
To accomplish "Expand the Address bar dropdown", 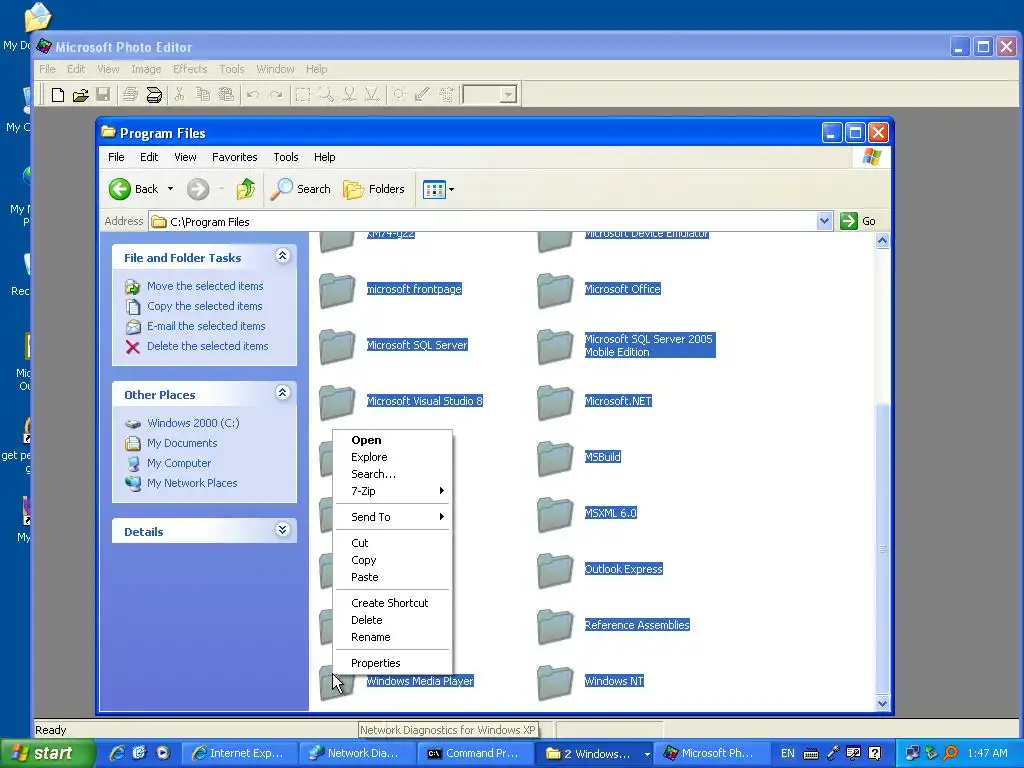I will 824,221.
